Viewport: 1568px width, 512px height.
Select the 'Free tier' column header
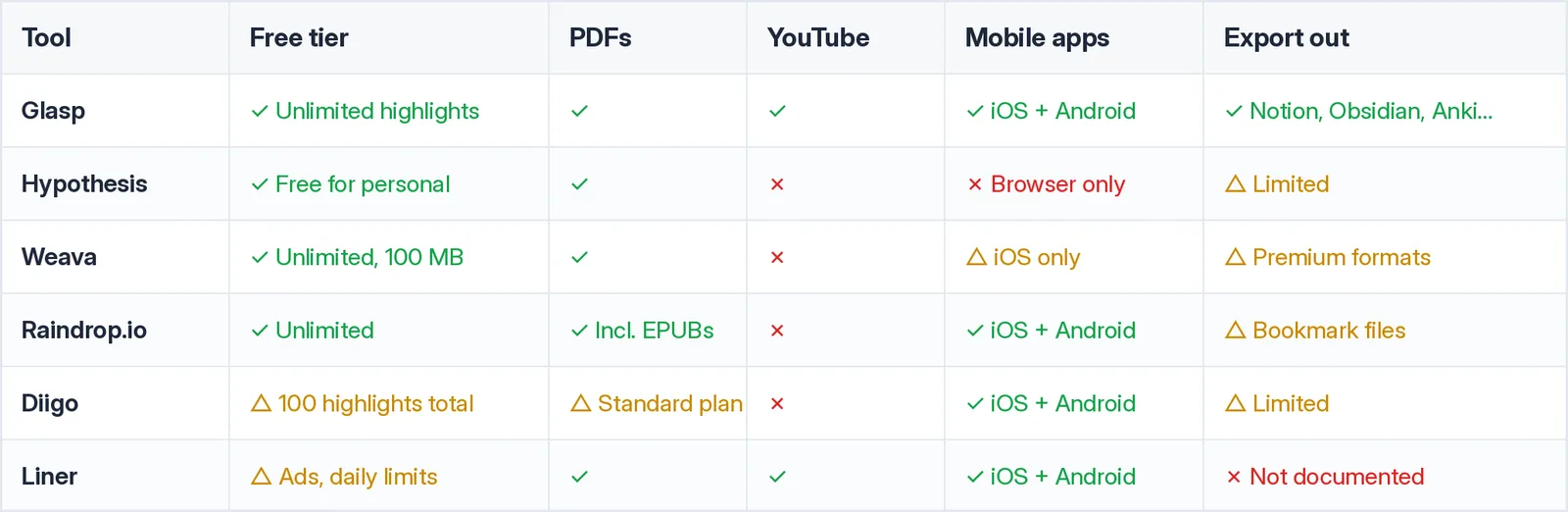click(299, 37)
